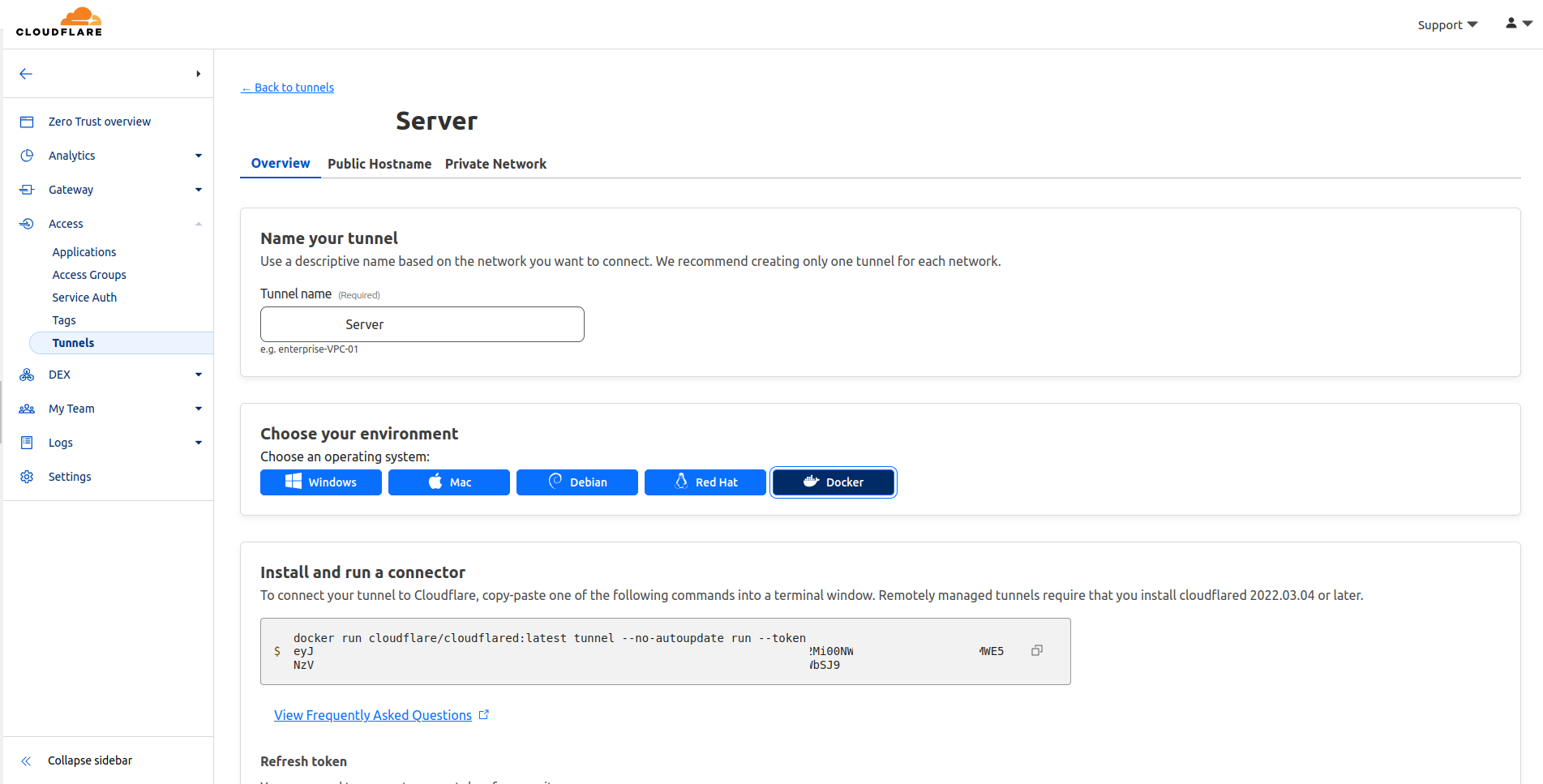This screenshot has width=1543, height=784.
Task: Switch to the Private Network tab
Action: [495, 164]
